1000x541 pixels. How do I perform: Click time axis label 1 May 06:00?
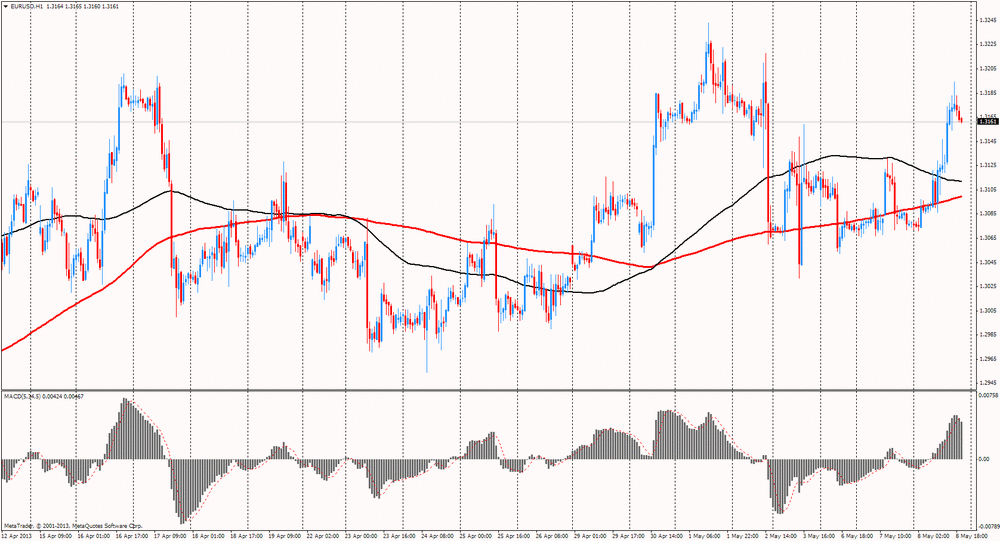pyautogui.click(x=702, y=537)
